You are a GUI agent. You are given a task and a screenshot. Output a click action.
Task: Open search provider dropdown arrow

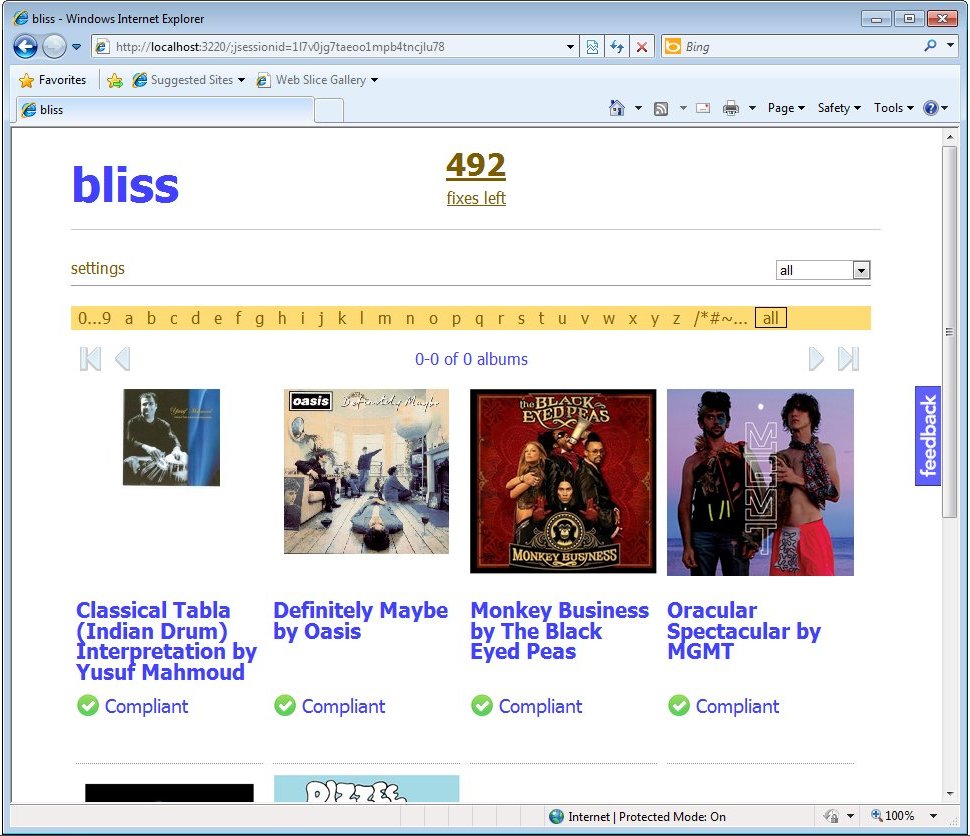pos(950,46)
